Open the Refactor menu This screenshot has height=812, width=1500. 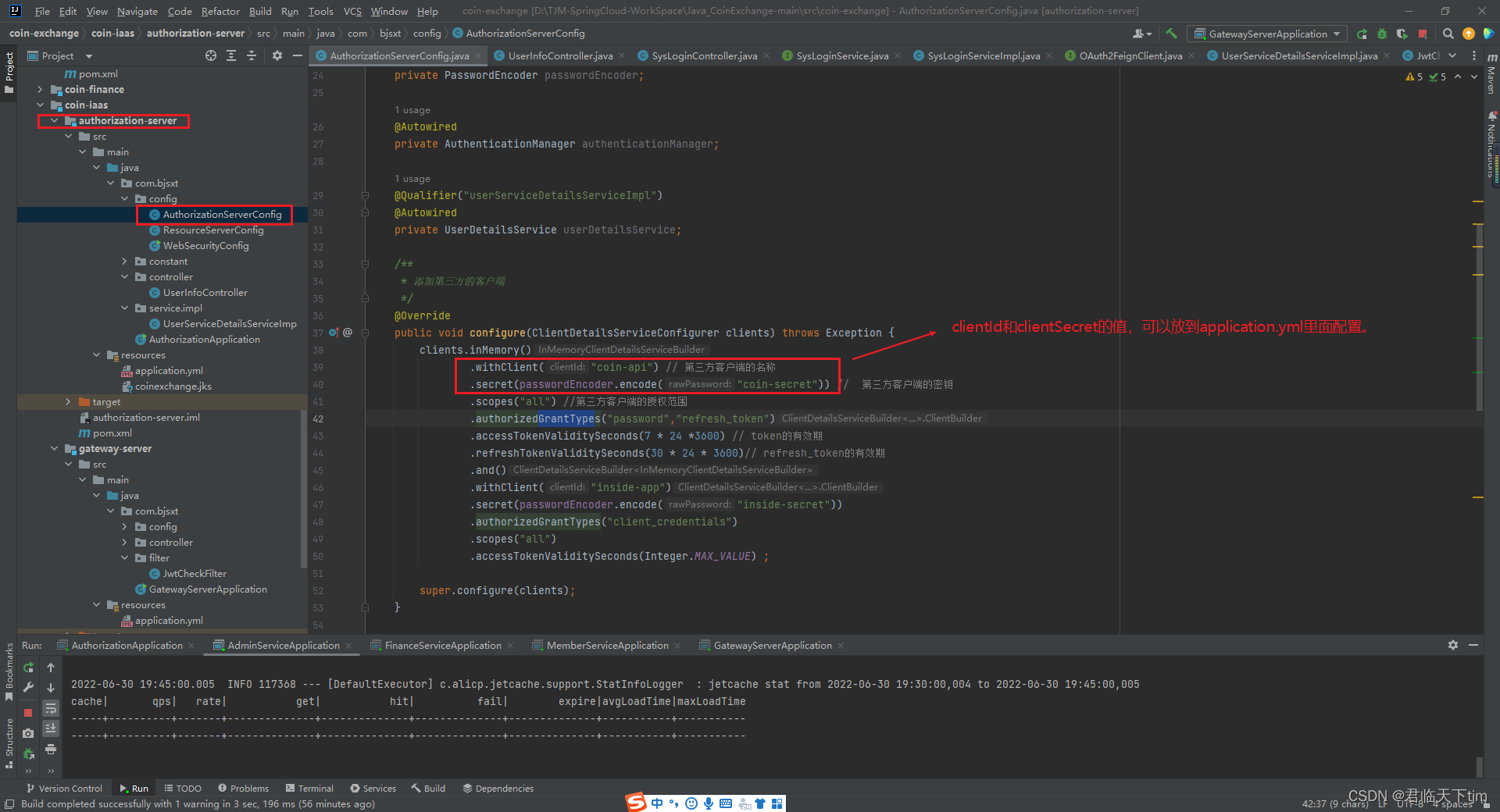(x=220, y=11)
